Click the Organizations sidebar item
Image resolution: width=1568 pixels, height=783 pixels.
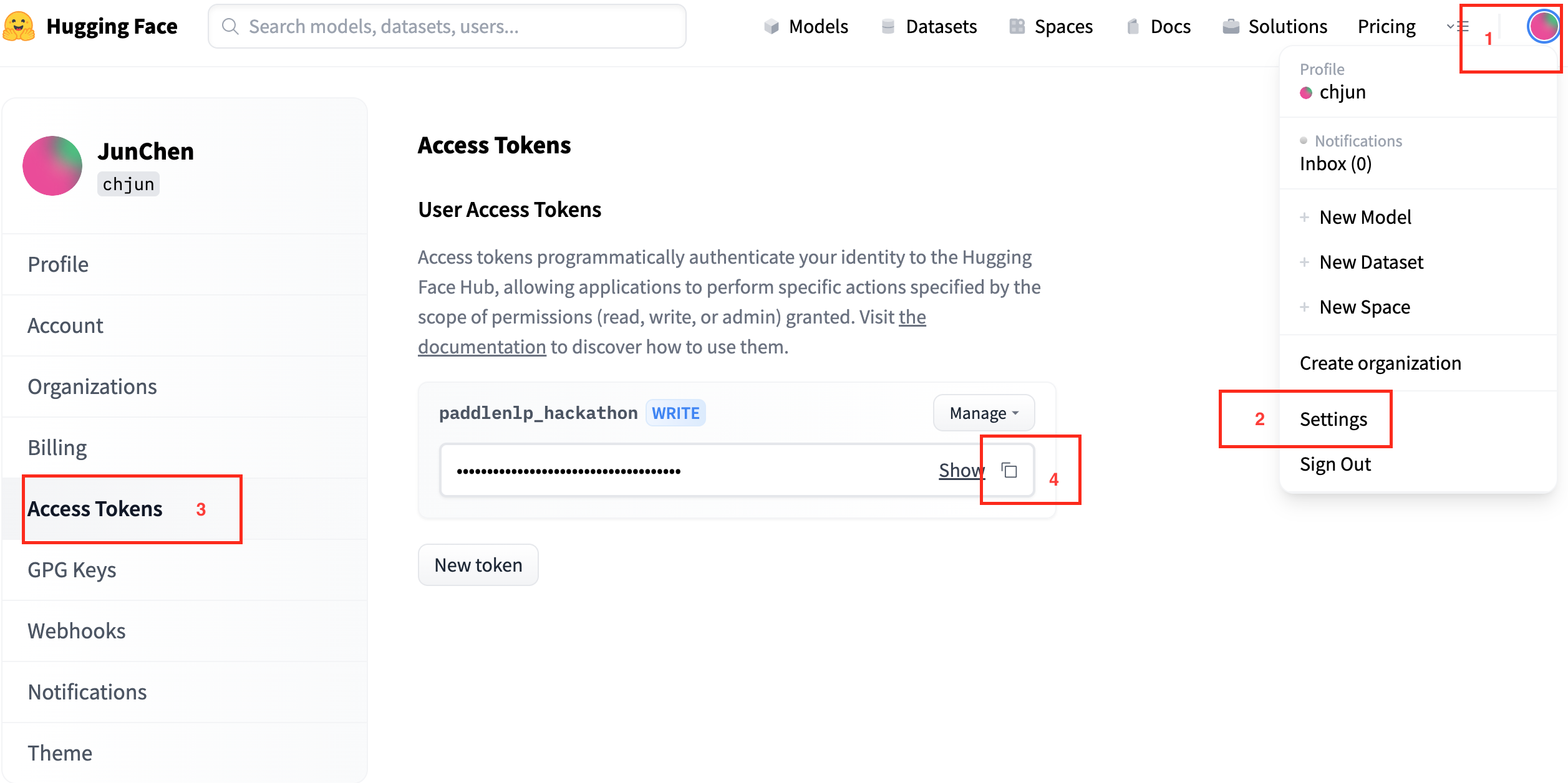pyautogui.click(x=91, y=386)
